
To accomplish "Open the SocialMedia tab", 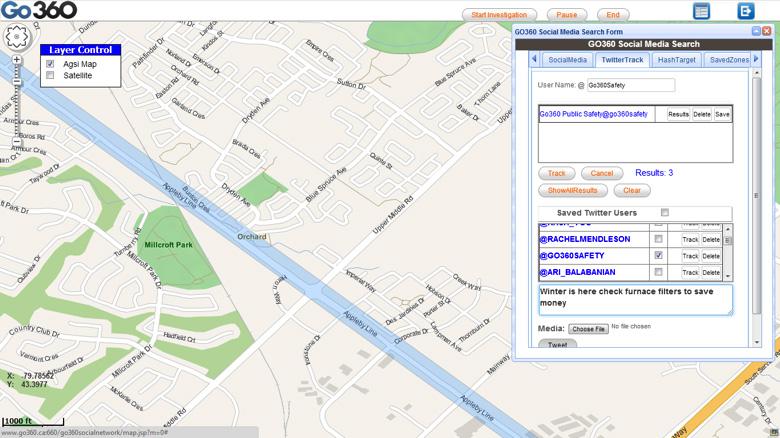I will coord(567,60).
